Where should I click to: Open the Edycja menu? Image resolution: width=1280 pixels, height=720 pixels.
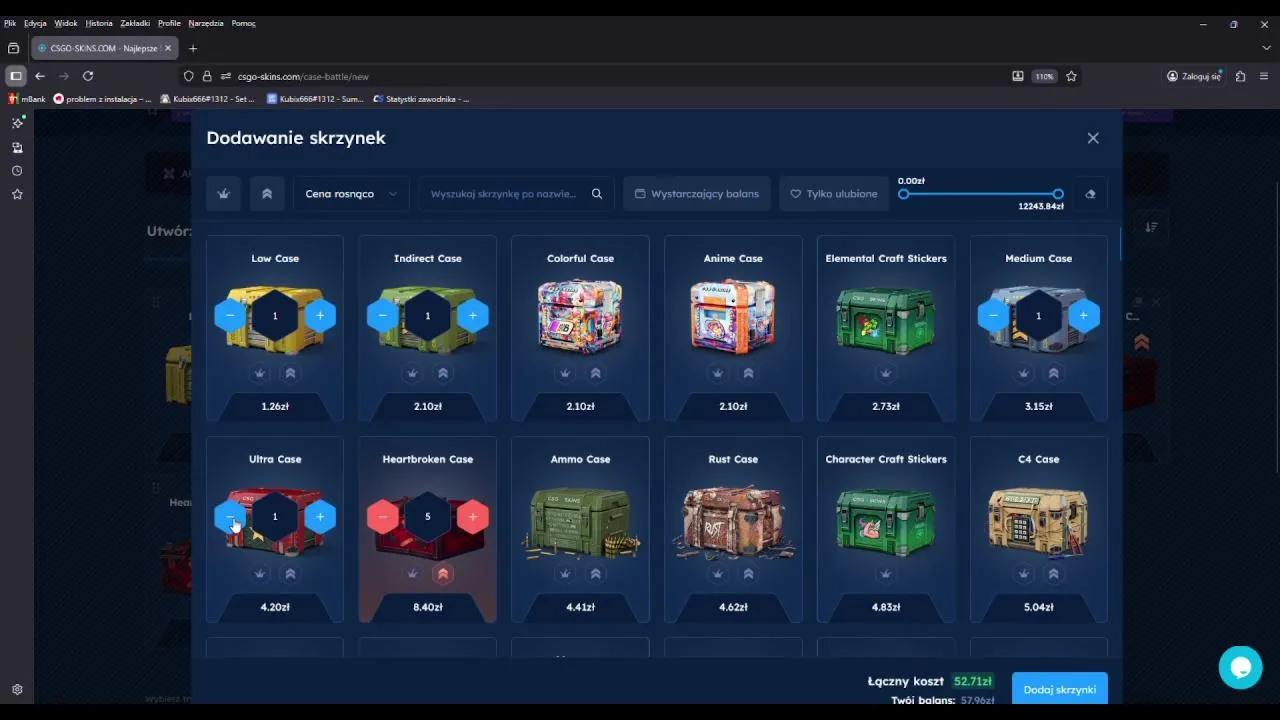tap(35, 23)
